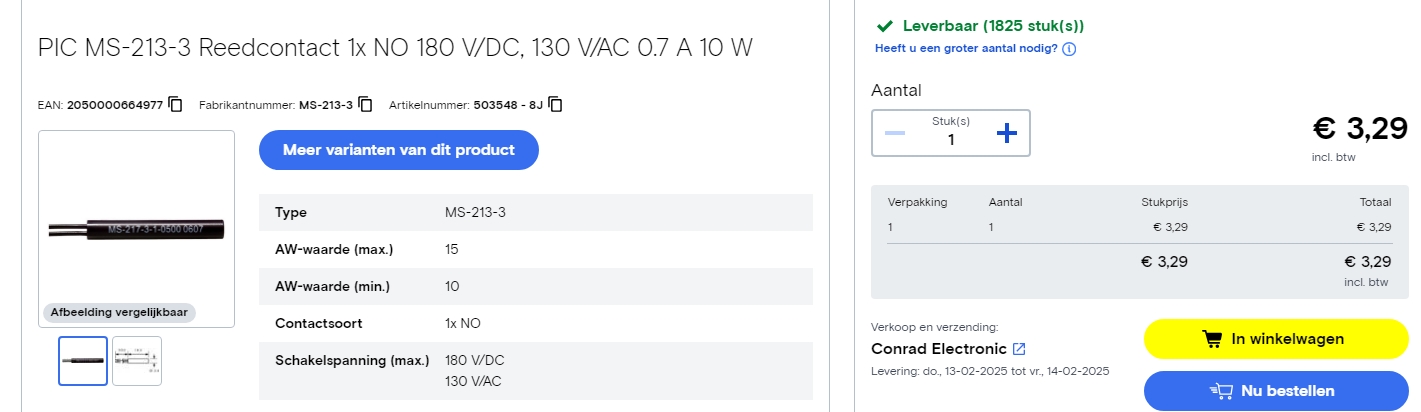Click the Conrad Electronic seller link
The image size is (1421, 412).
939,349
